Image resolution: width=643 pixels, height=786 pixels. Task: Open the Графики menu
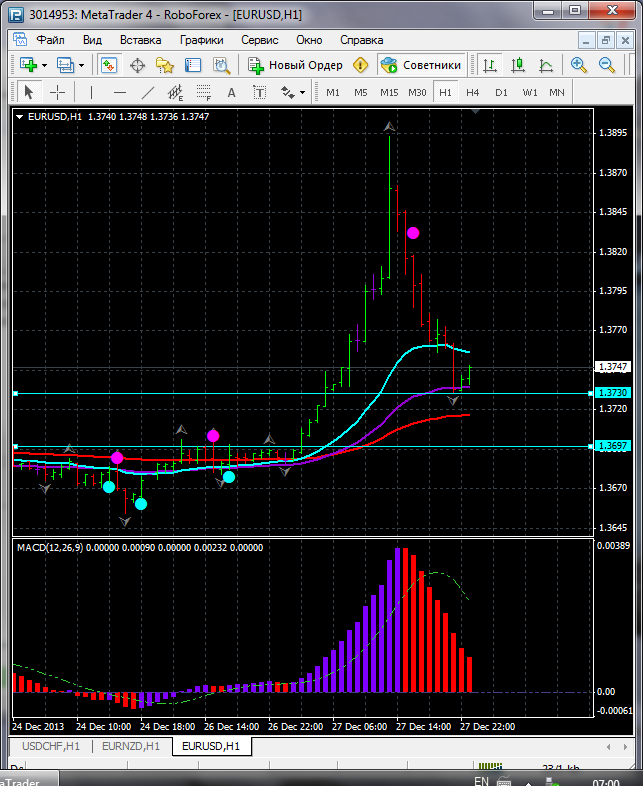[x=201, y=40]
